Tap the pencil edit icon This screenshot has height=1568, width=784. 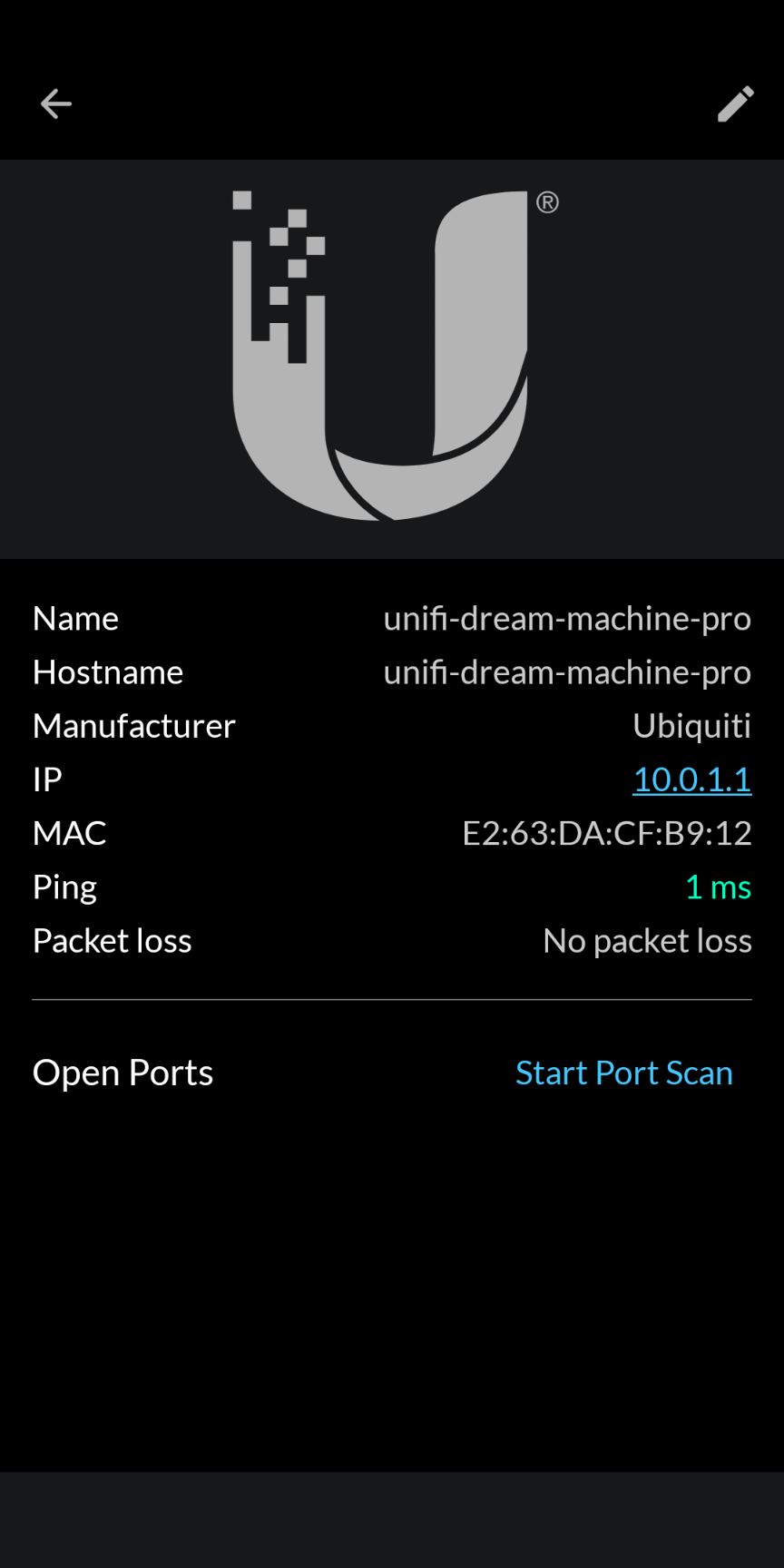(735, 103)
